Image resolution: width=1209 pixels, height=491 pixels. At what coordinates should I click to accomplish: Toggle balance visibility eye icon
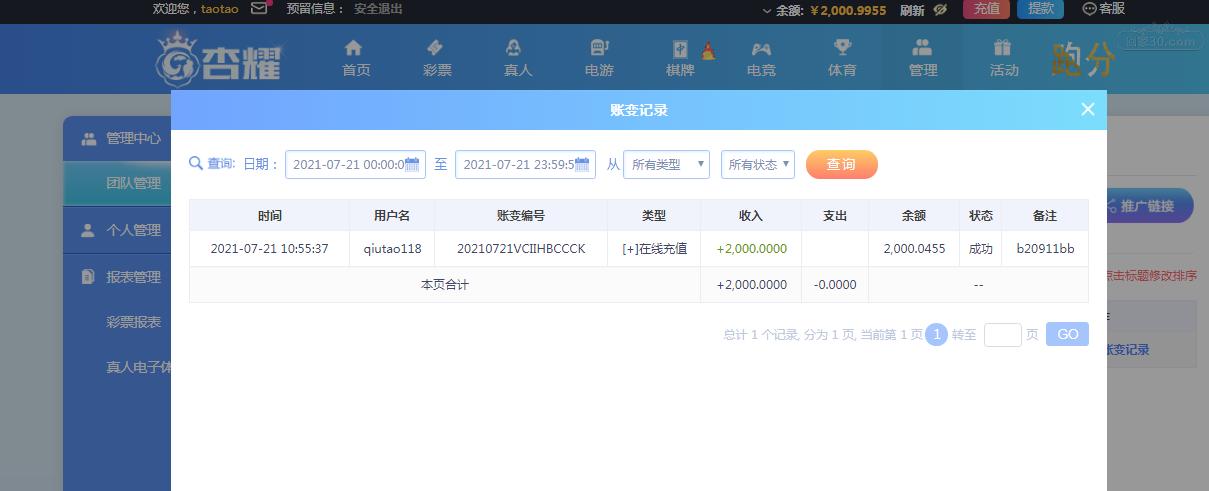tap(940, 10)
